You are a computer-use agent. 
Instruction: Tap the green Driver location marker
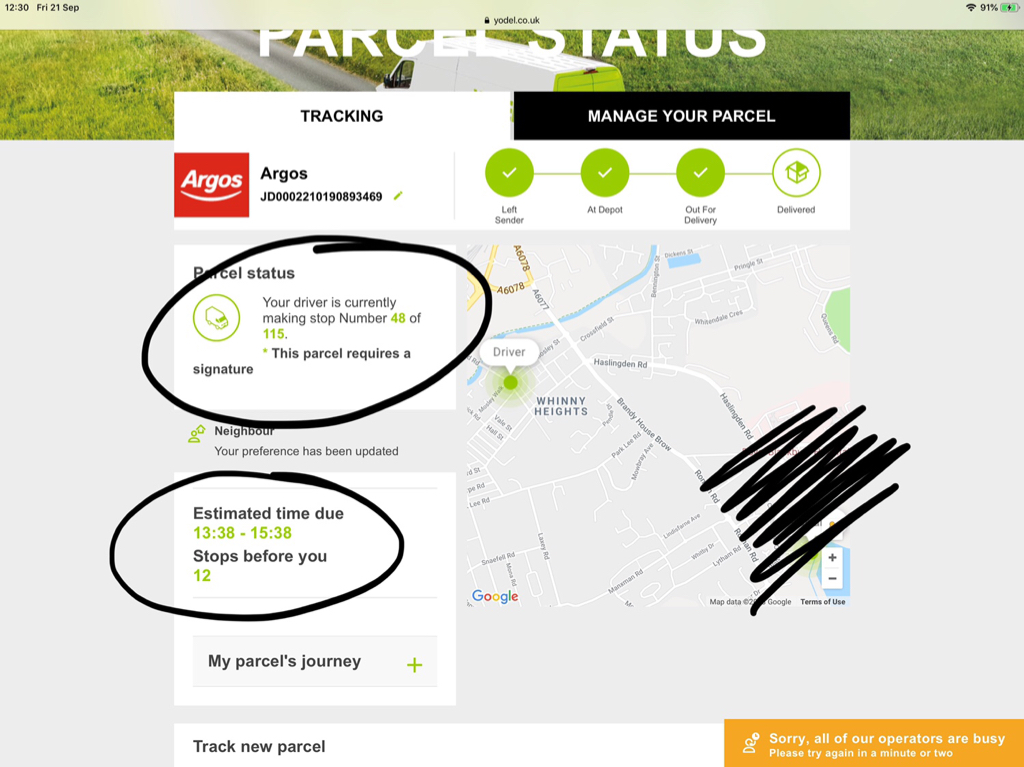coord(511,383)
